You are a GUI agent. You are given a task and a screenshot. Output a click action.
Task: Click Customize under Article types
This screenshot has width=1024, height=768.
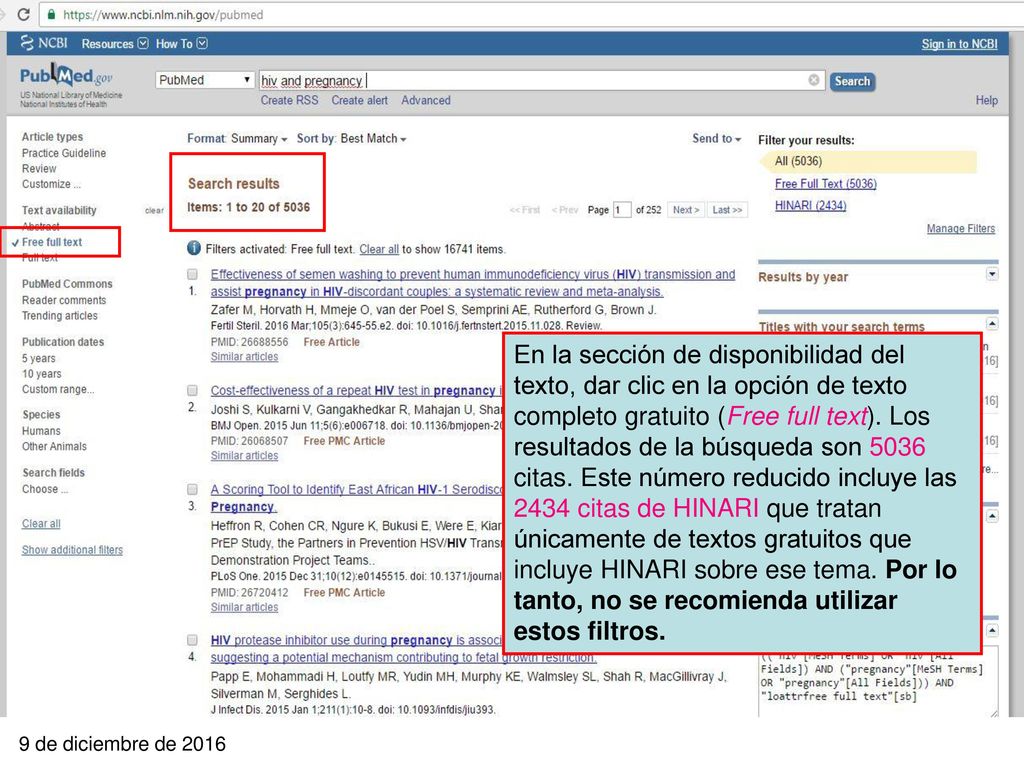point(51,184)
